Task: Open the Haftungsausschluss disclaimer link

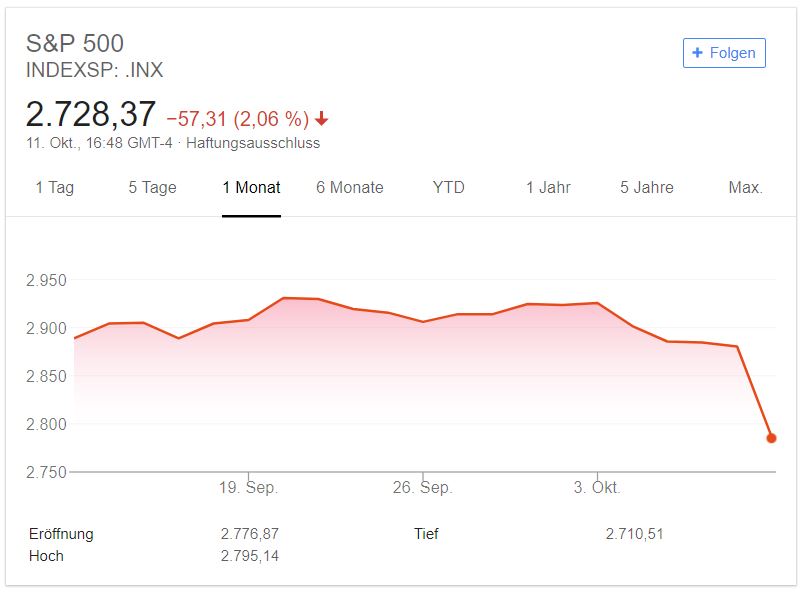Action: [x=253, y=143]
